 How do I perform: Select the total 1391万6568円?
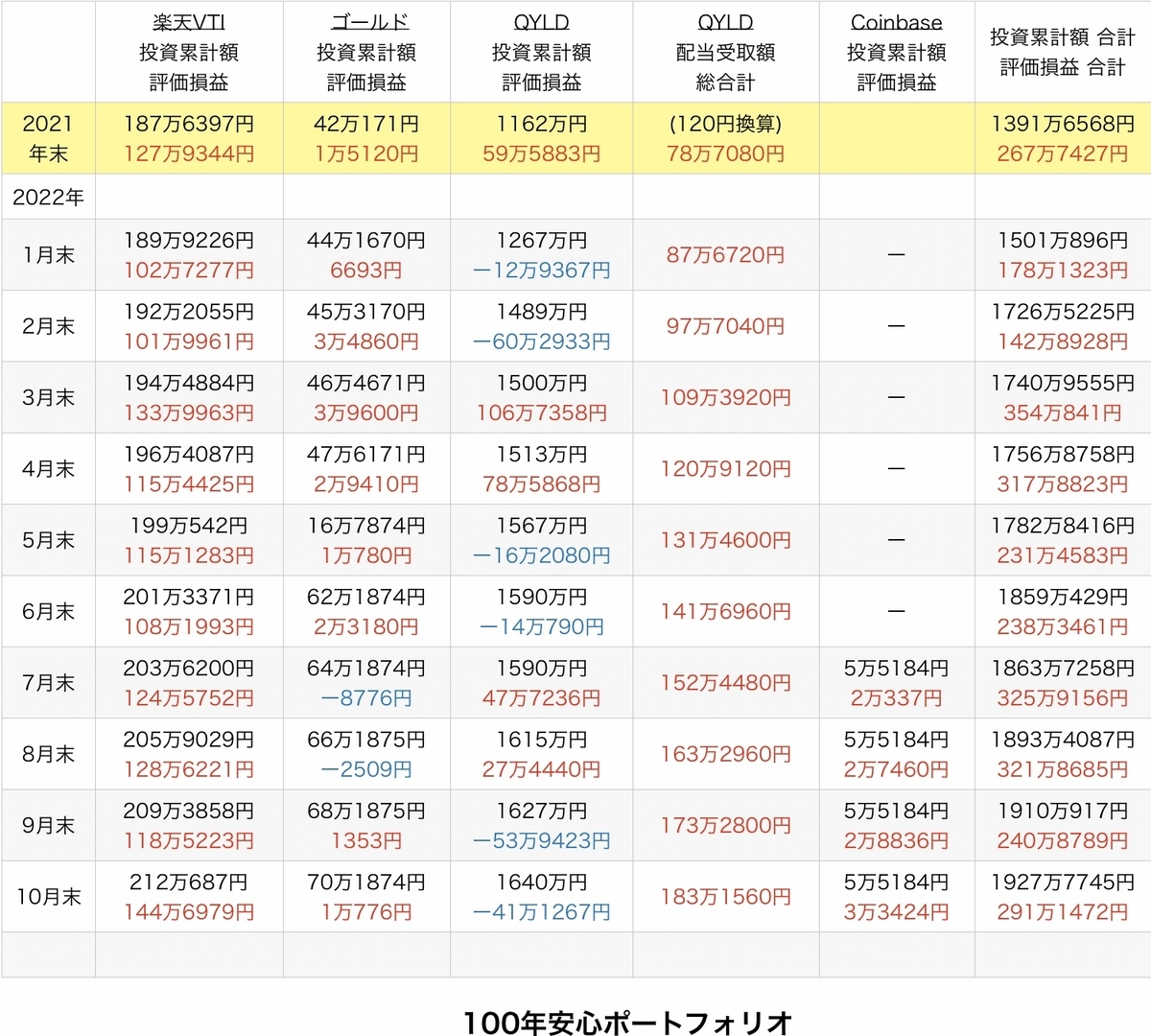(1063, 124)
